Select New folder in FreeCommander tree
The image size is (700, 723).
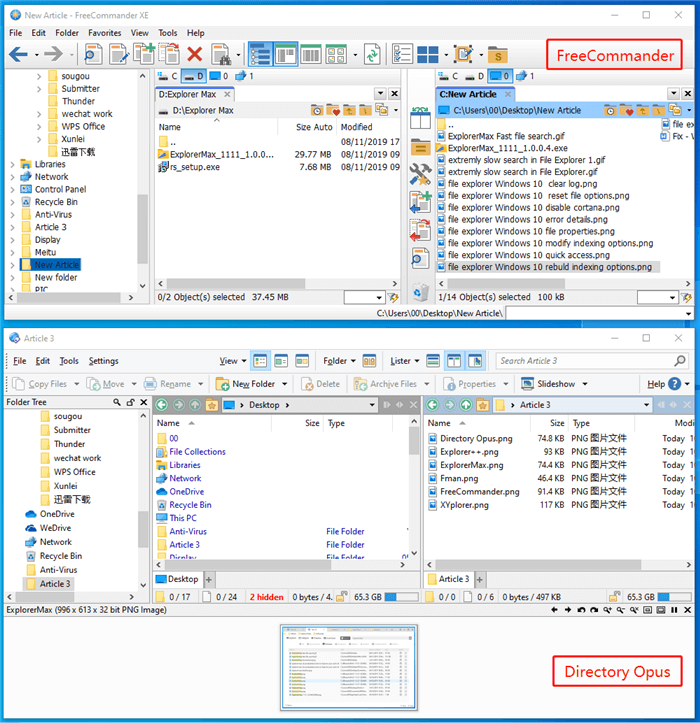coord(56,278)
